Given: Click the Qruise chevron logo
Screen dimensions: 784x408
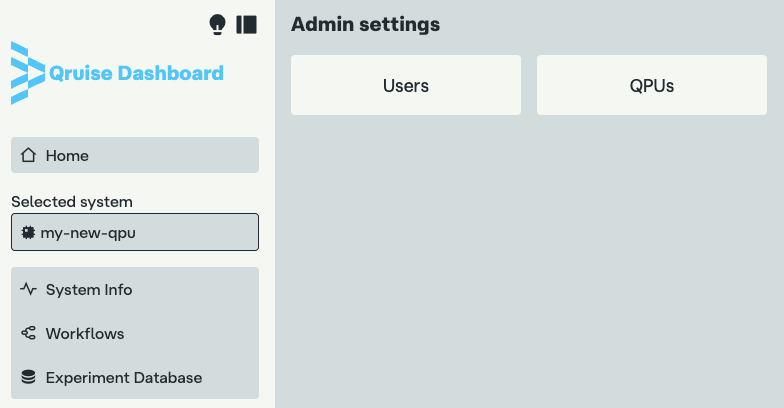Looking at the screenshot, I should (28, 73).
